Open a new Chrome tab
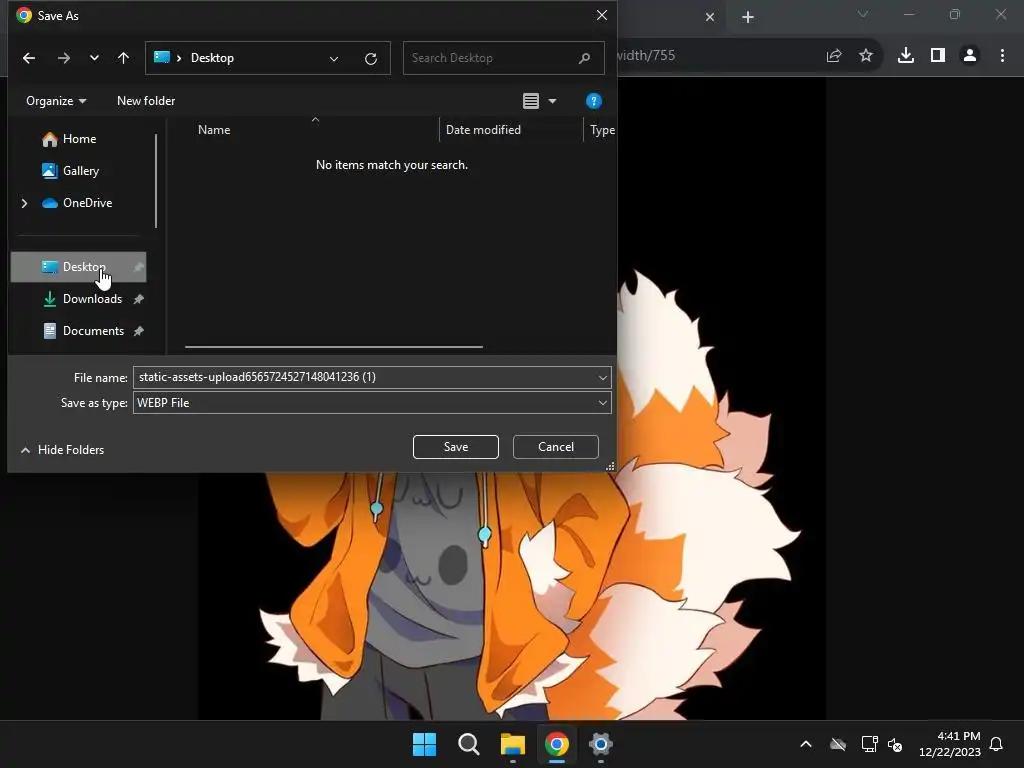Image resolution: width=1024 pixels, height=768 pixels. pyautogui.click(x=748, y=17)
